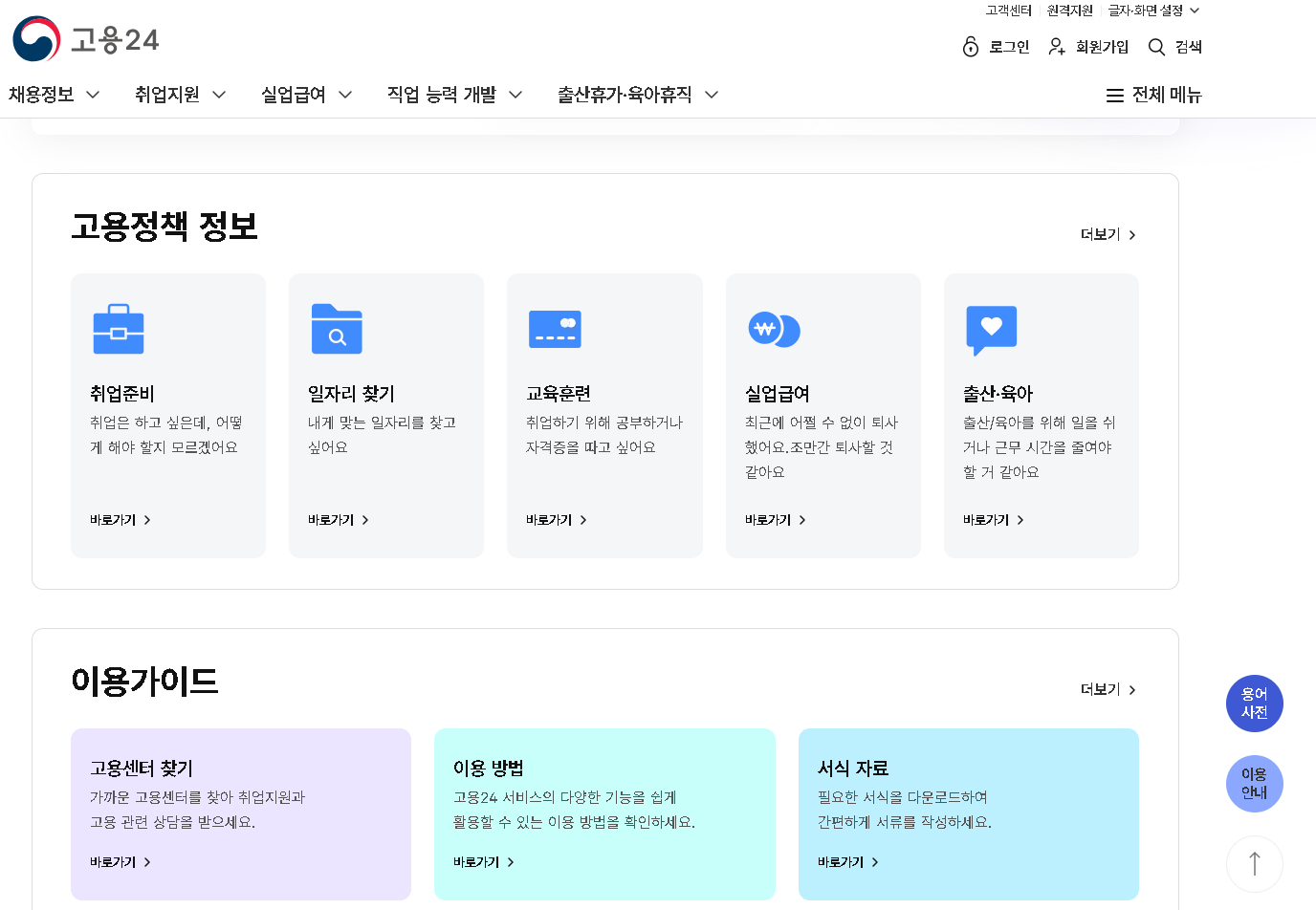Open the 서식 자료 guide card

click(x=969, y=814)
